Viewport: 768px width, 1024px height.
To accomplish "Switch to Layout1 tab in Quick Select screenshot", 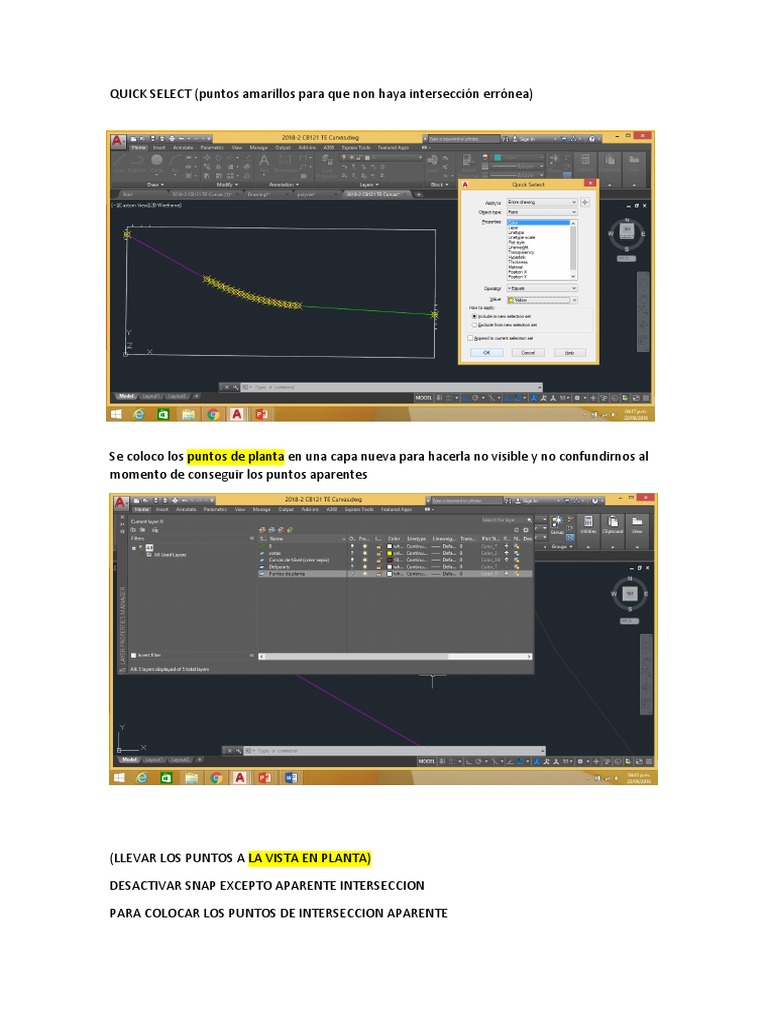I will point(151,396).
